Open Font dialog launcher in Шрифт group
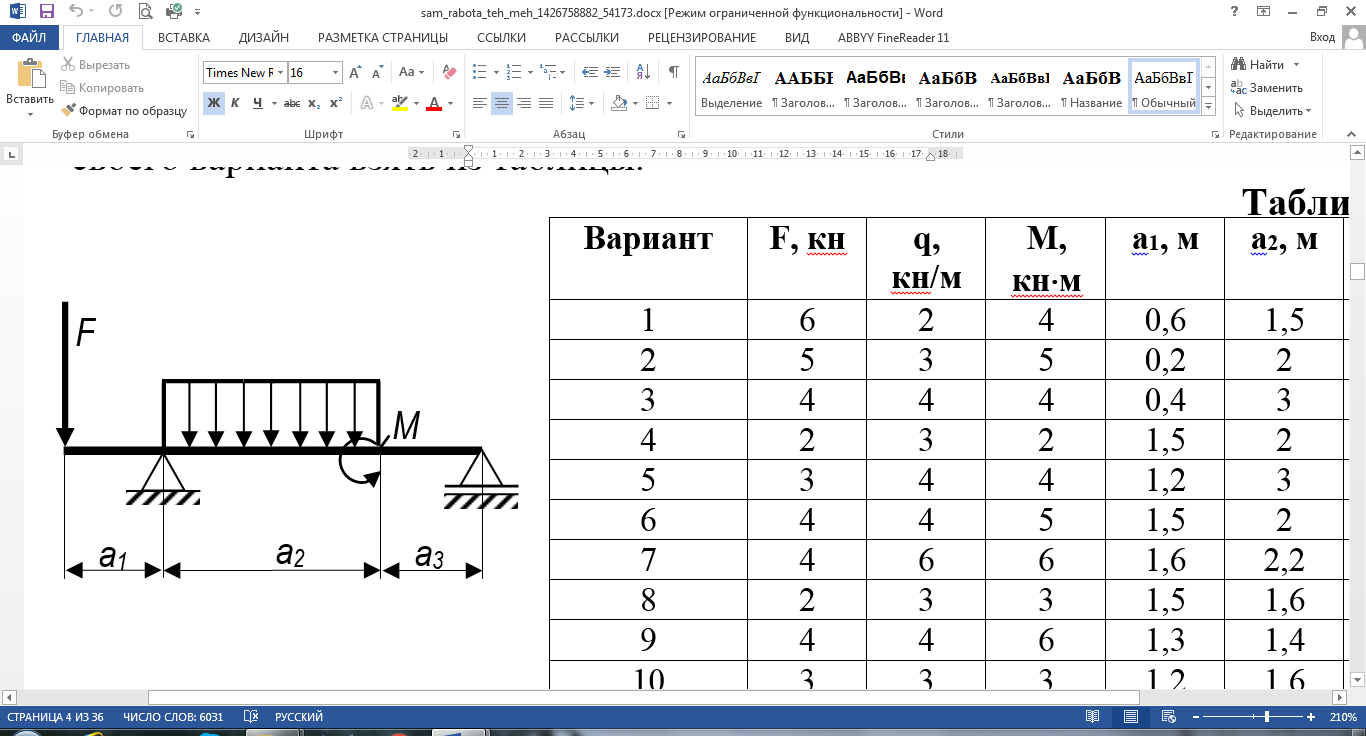1366x736 pixels. (x=455, y=134)
